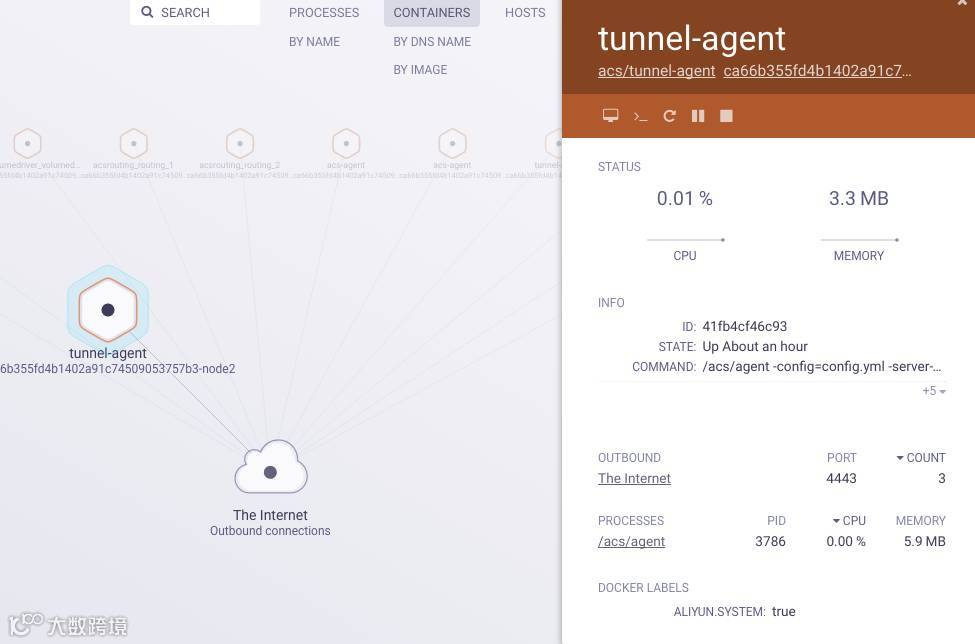Screen dimensions: 975x644
Task: Open an exec shell in the tunnel-agent container
Action: (640, 116)
